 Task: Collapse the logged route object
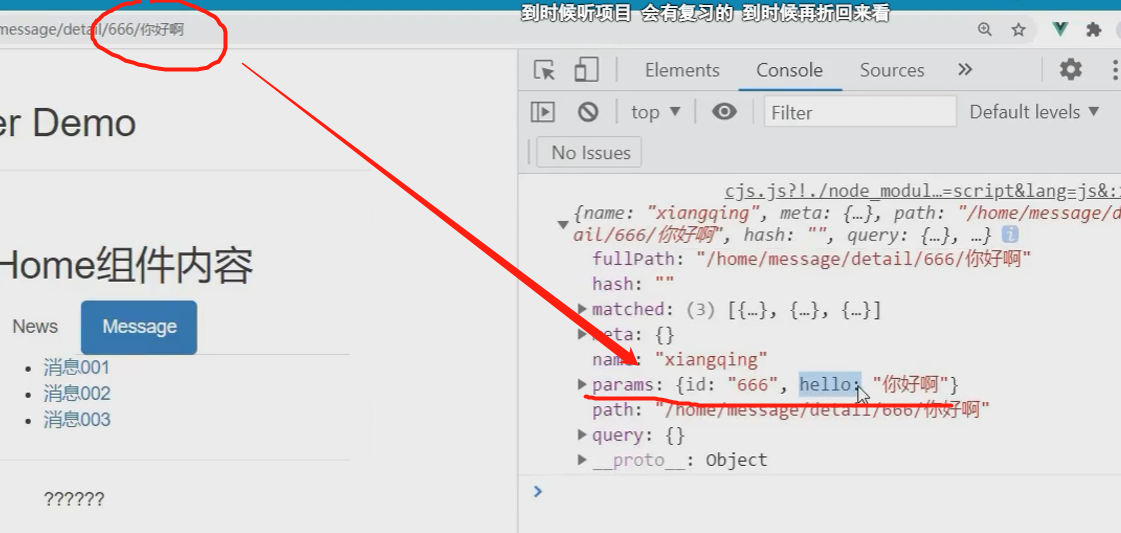point(563,224)
